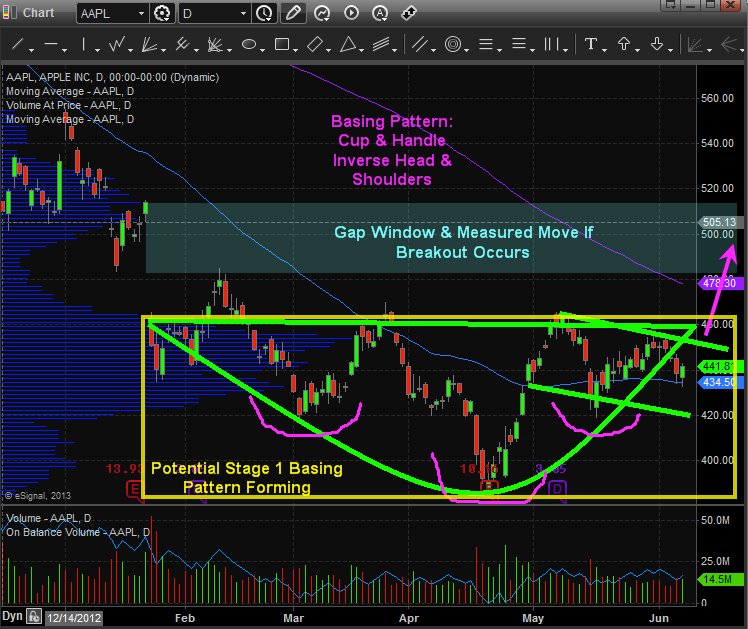Select the Fibonacci circles tool
Viewport: 748px width, 629px height.
point(453,44)
